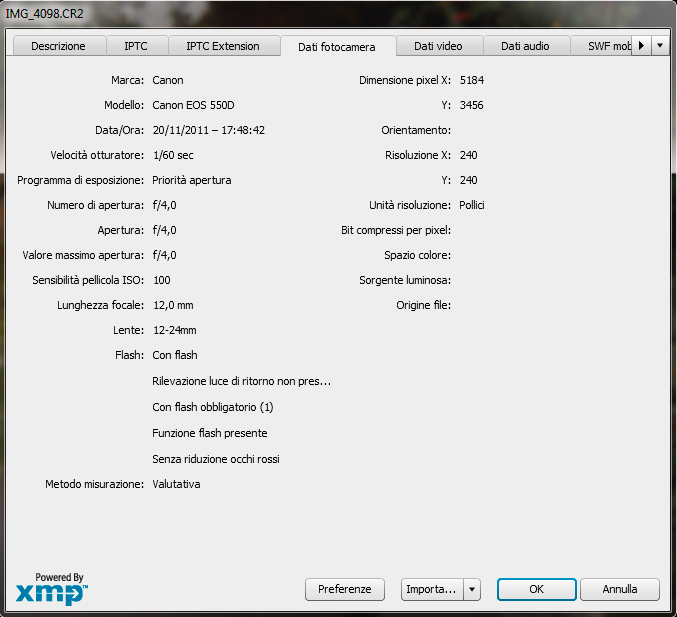Click the Rilevazione luce di ritorno text
Image resolution: width=677 pixels, height=617 pixels.
[241, 381]
